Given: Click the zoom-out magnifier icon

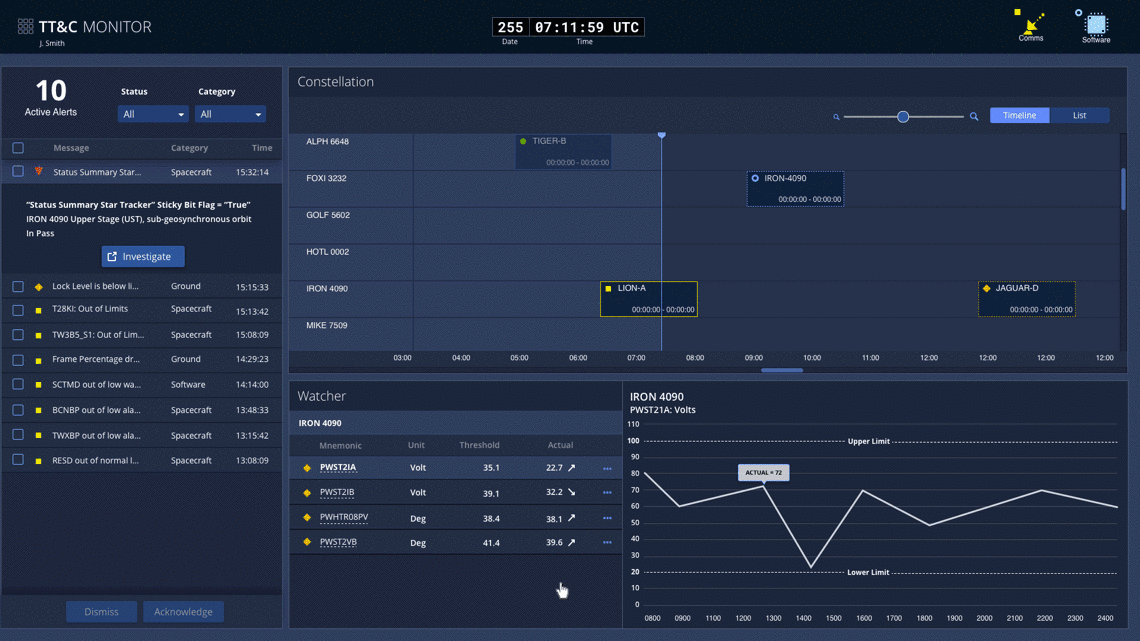Looking at the screenshot, I should point(836,117).
